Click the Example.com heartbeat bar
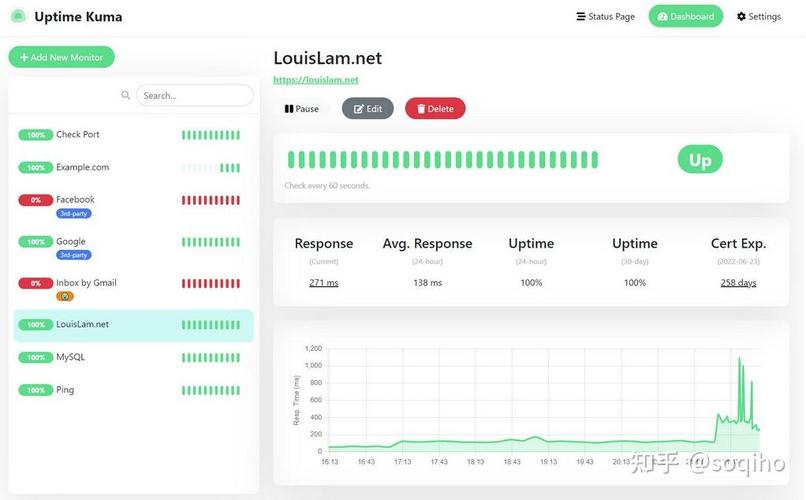 (x=211, y=168)
